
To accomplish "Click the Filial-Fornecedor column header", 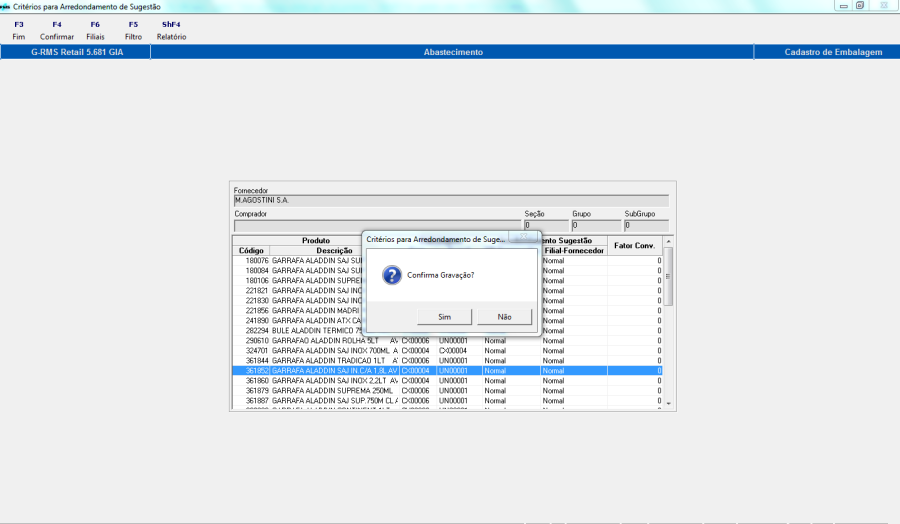I will coord(574,251).
